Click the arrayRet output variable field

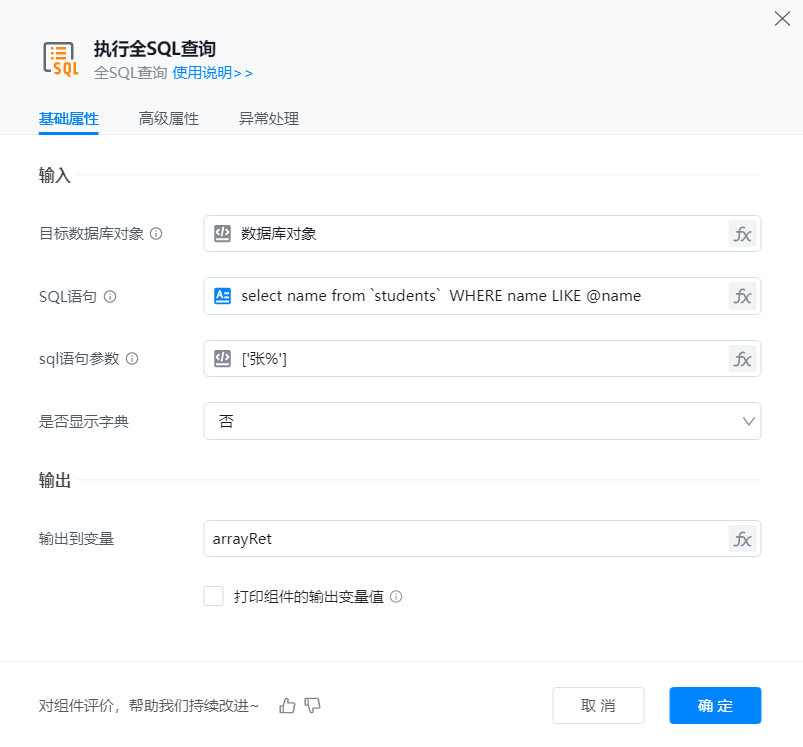pyautogui.click(x=465, y=539)
